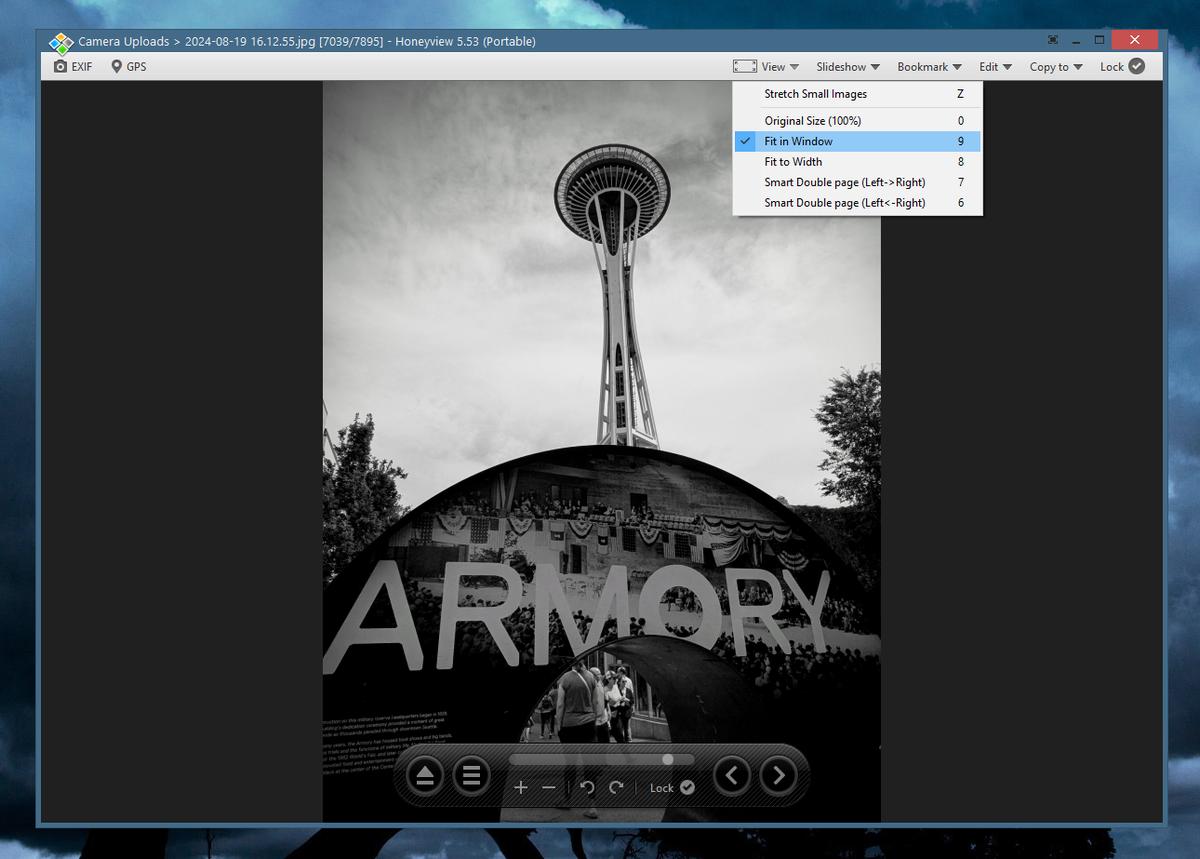The image size is (1200, 859).
Task: Open the EXIF info panel
Action: [x=73, y=67]
